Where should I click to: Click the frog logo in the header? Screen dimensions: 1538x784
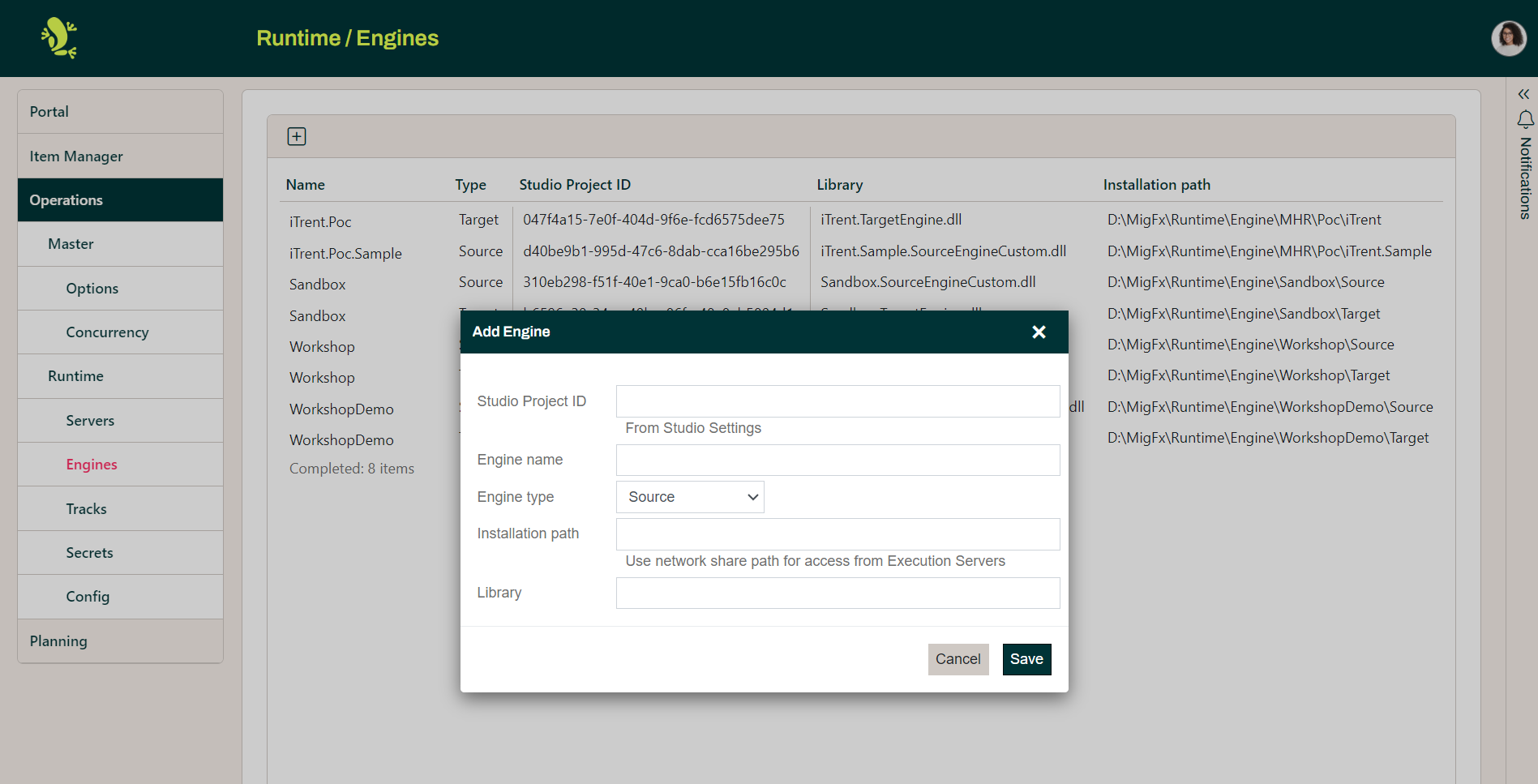point(60,37)
